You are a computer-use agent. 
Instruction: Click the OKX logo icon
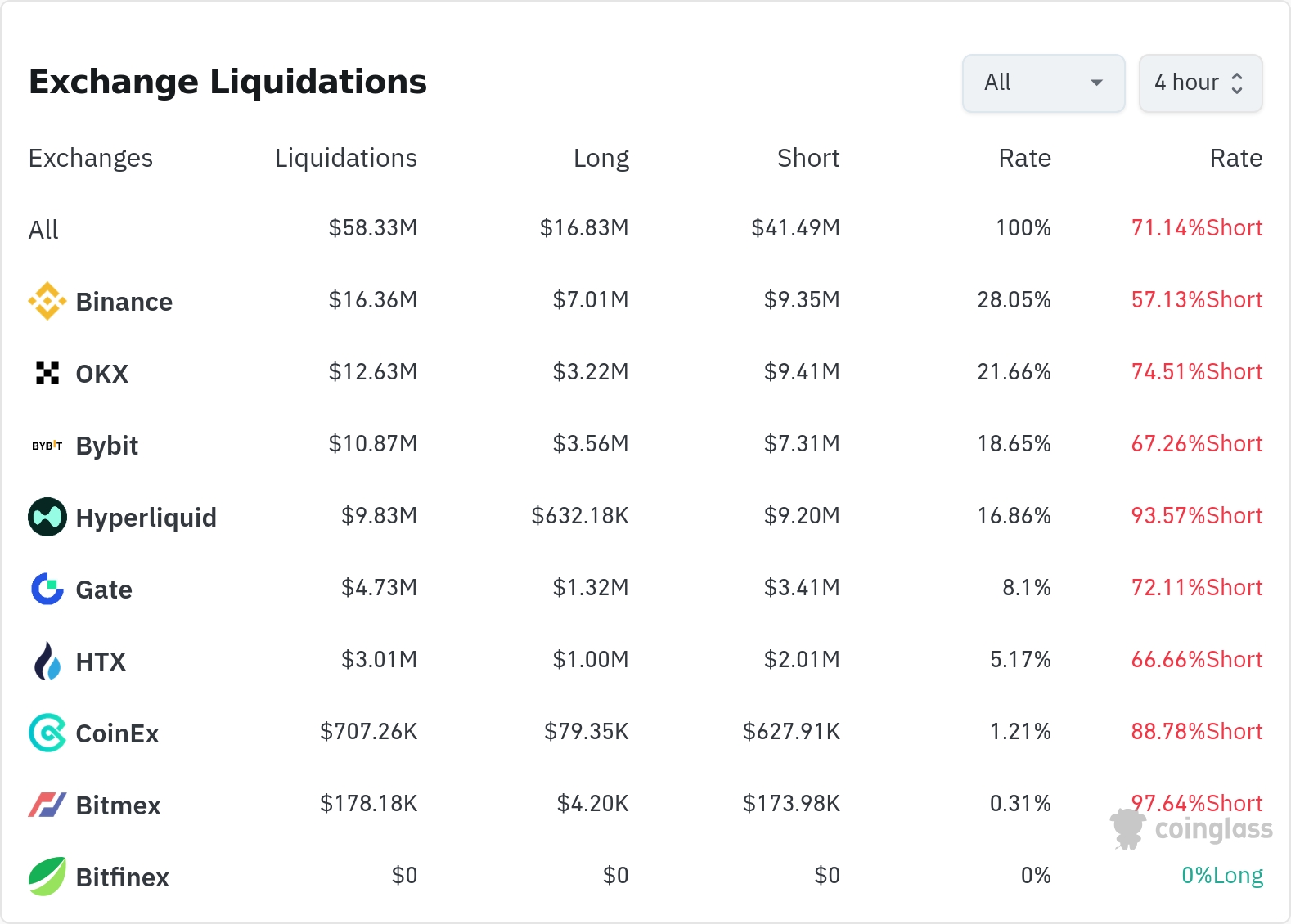(x=47, y=373)
